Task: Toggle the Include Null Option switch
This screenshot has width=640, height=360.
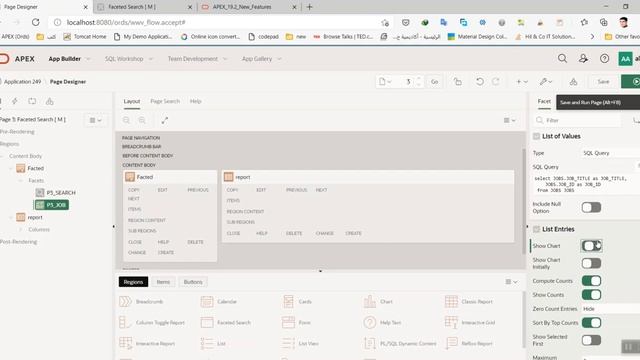Action: (591, 207)
